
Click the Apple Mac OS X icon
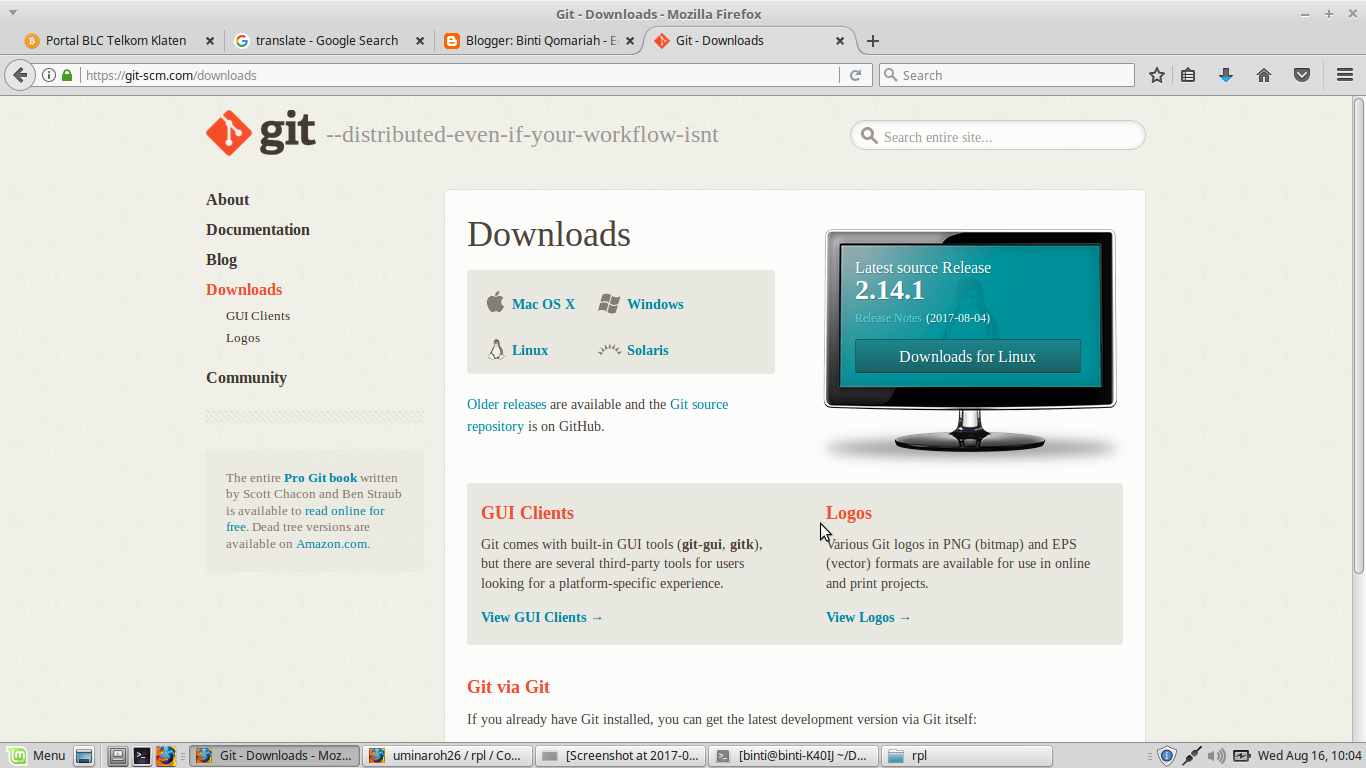click(x=495, y=302)
